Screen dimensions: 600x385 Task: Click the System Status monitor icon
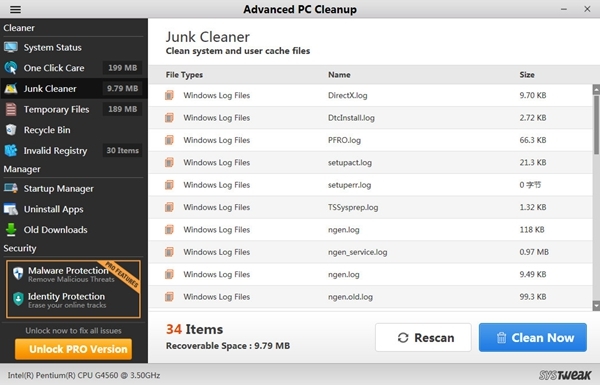tap(11, 47)
